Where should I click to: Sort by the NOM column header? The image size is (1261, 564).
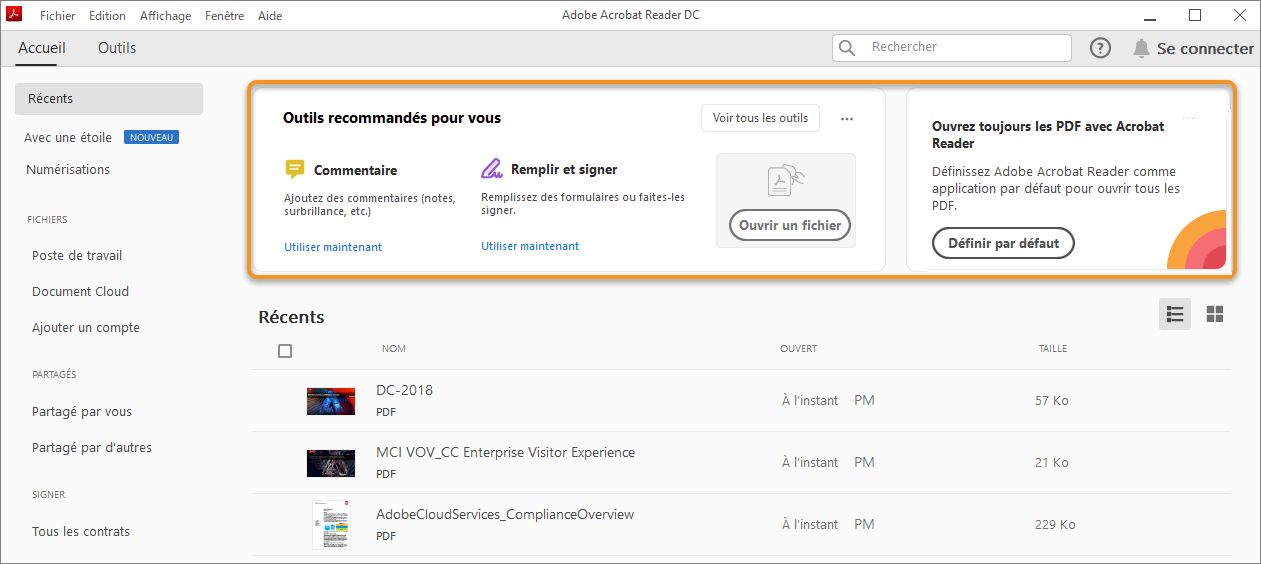394,349
